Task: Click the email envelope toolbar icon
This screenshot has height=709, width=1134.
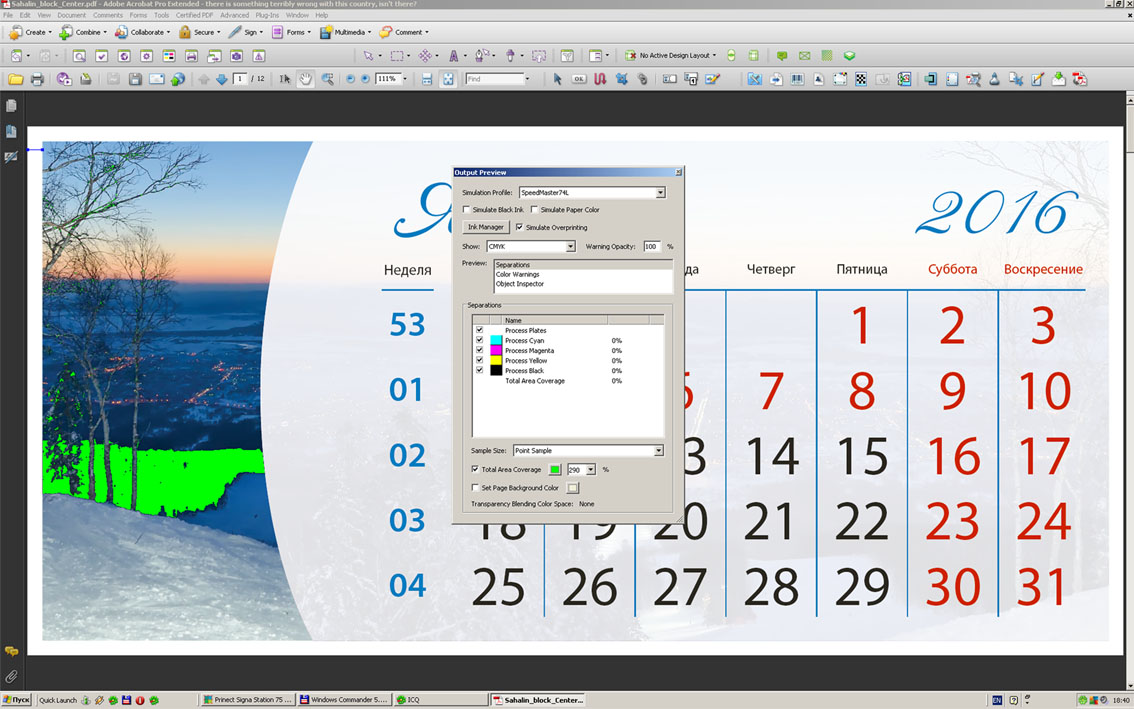Action: [157, 79]
